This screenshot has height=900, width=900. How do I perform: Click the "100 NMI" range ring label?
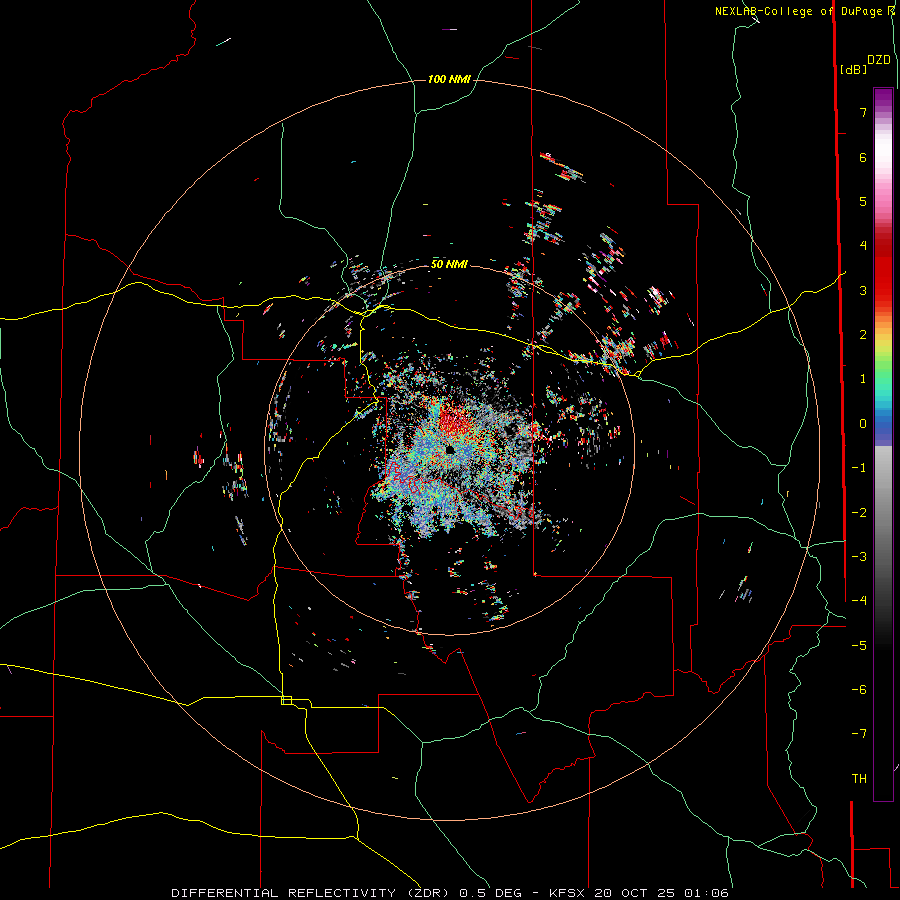coord(449,79)
